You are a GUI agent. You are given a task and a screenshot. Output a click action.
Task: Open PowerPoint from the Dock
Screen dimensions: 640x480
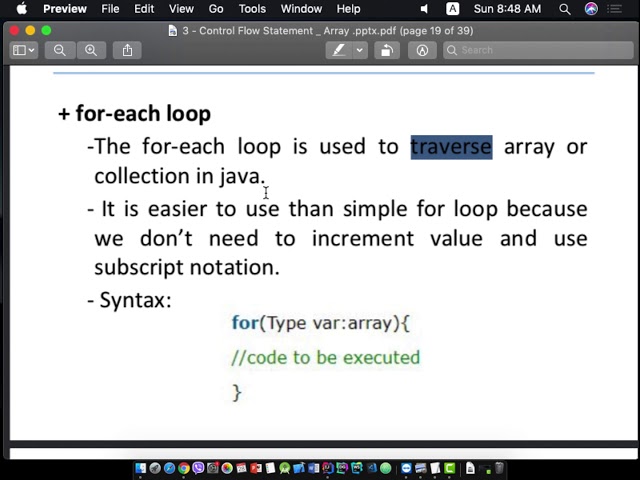point(256,468)
